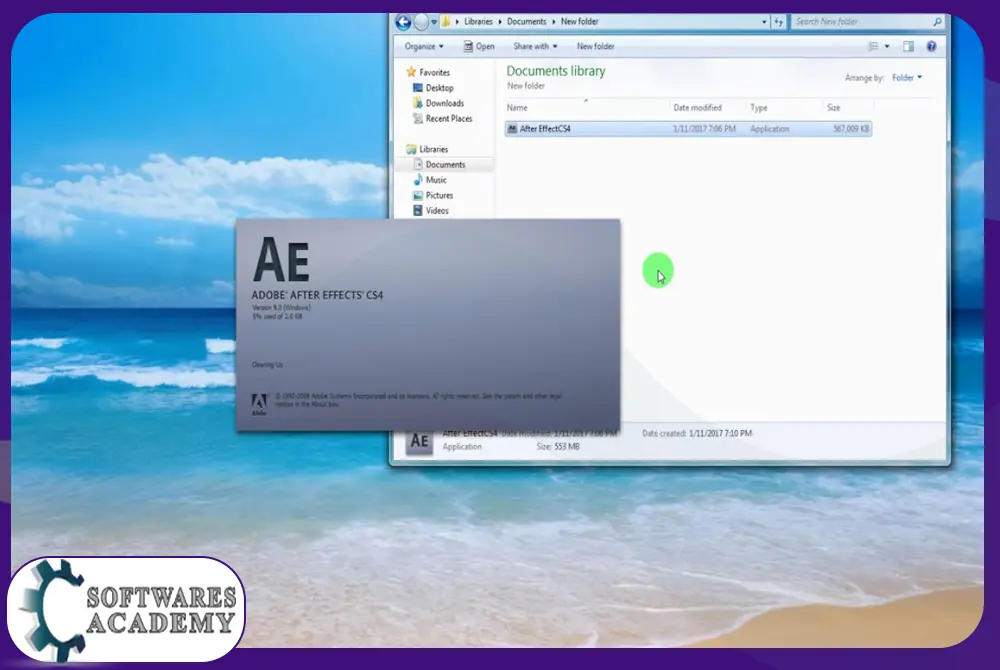This screenshot has height=670, width=1000.
Task: Click Open in Explorer toolbar
Action: [479, 47]
